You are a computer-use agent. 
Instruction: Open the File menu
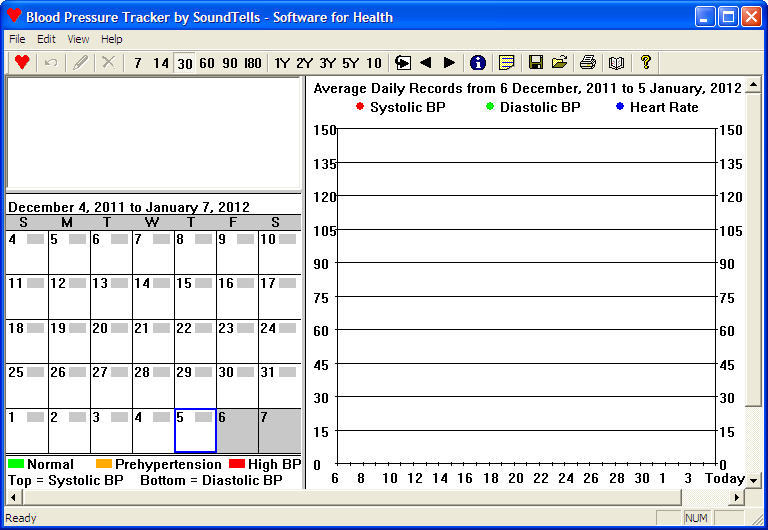click(17, 39)
